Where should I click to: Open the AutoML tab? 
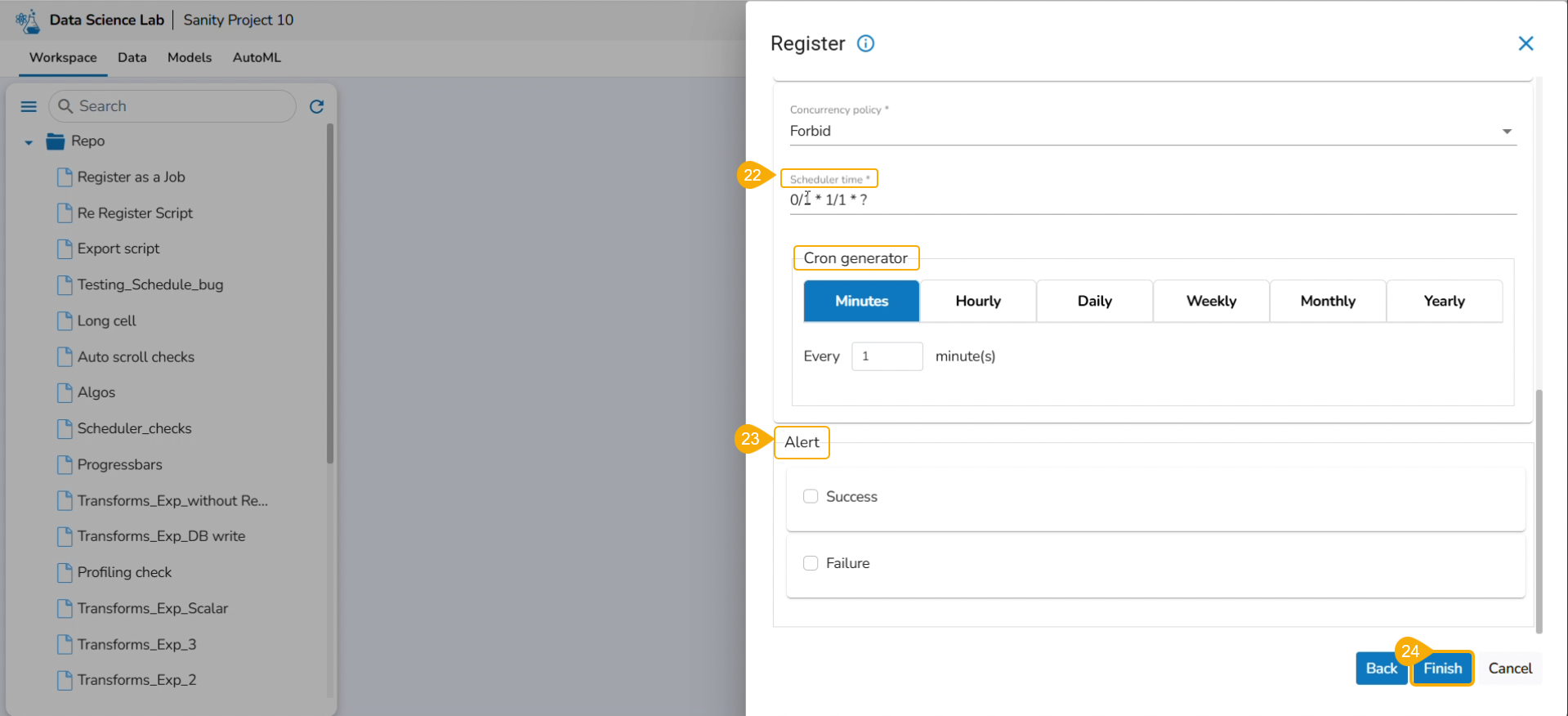[x=257, y=57]
